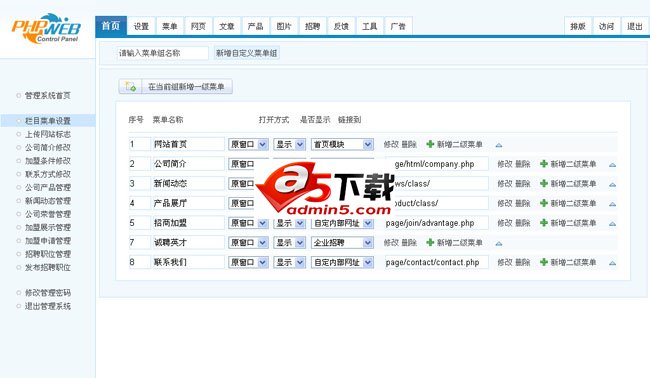Open 自定内部网址 dropdown in 招商加盟 row

tap(342, 223)
